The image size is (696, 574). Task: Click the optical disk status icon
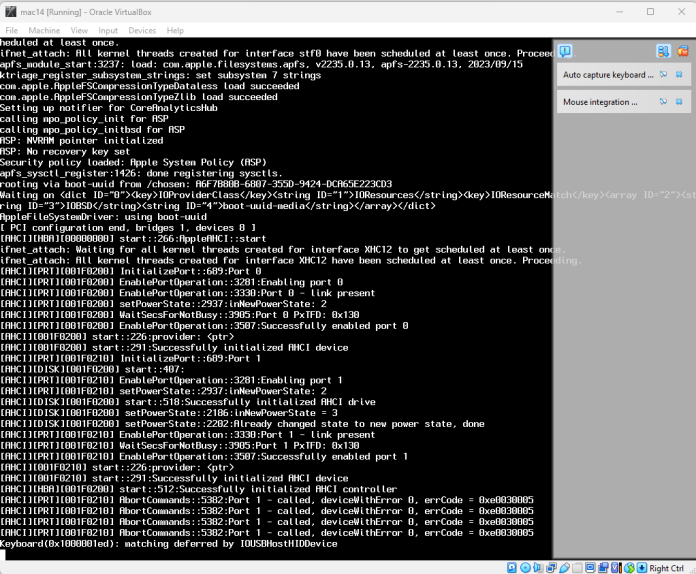[525, 567]
